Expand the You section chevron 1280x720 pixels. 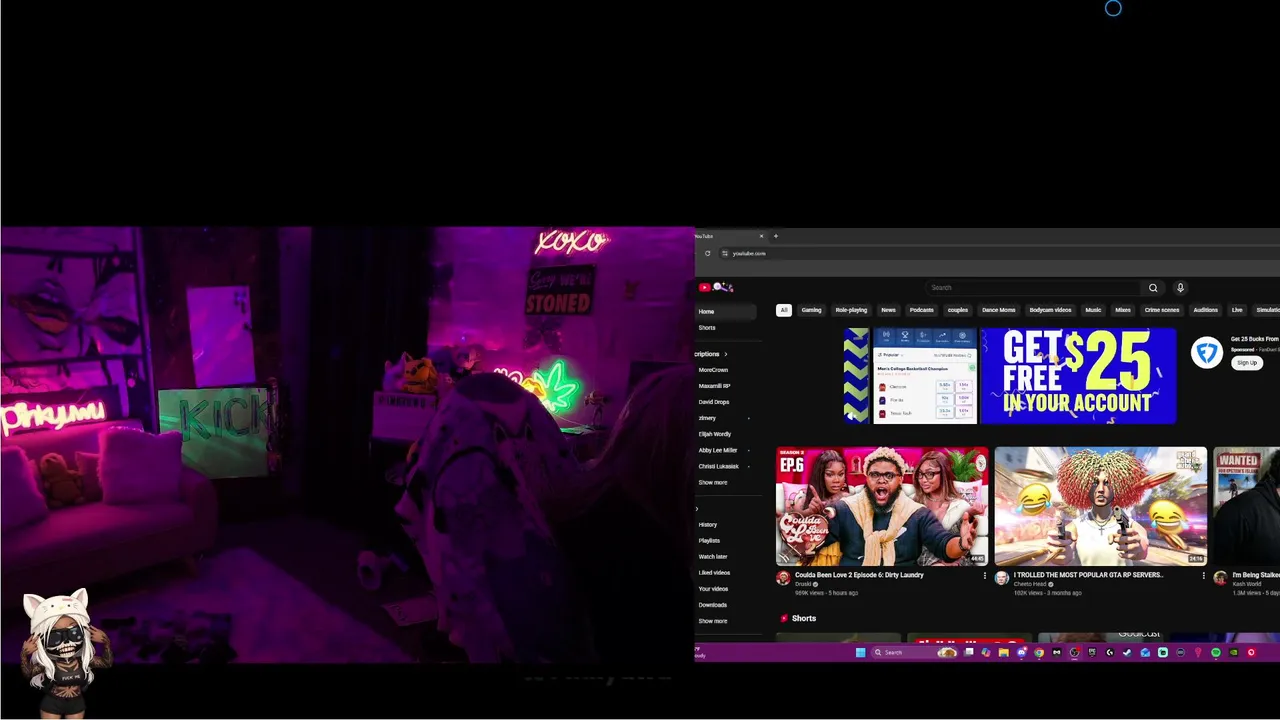click(697, 509)
